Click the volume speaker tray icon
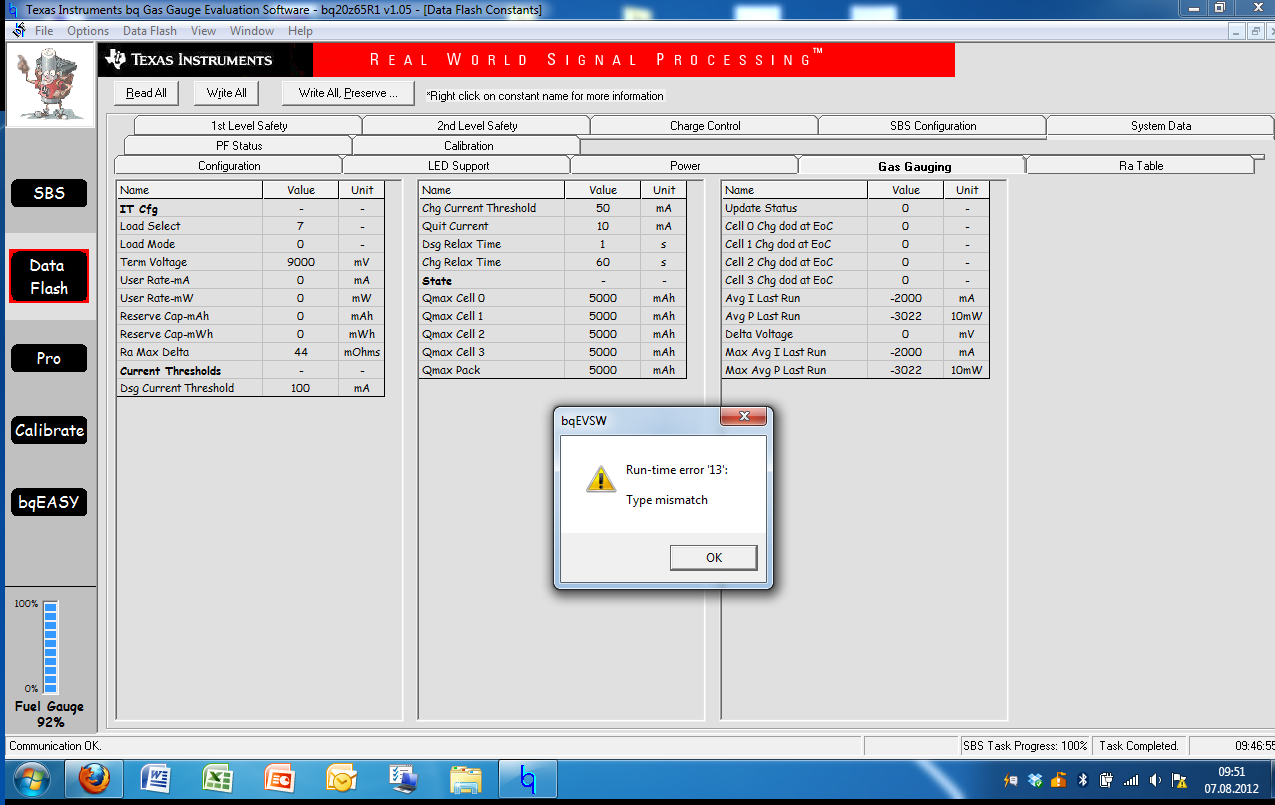Image resolution: width=1275 pixels, height=805 pixels. tap(1155, 779)
